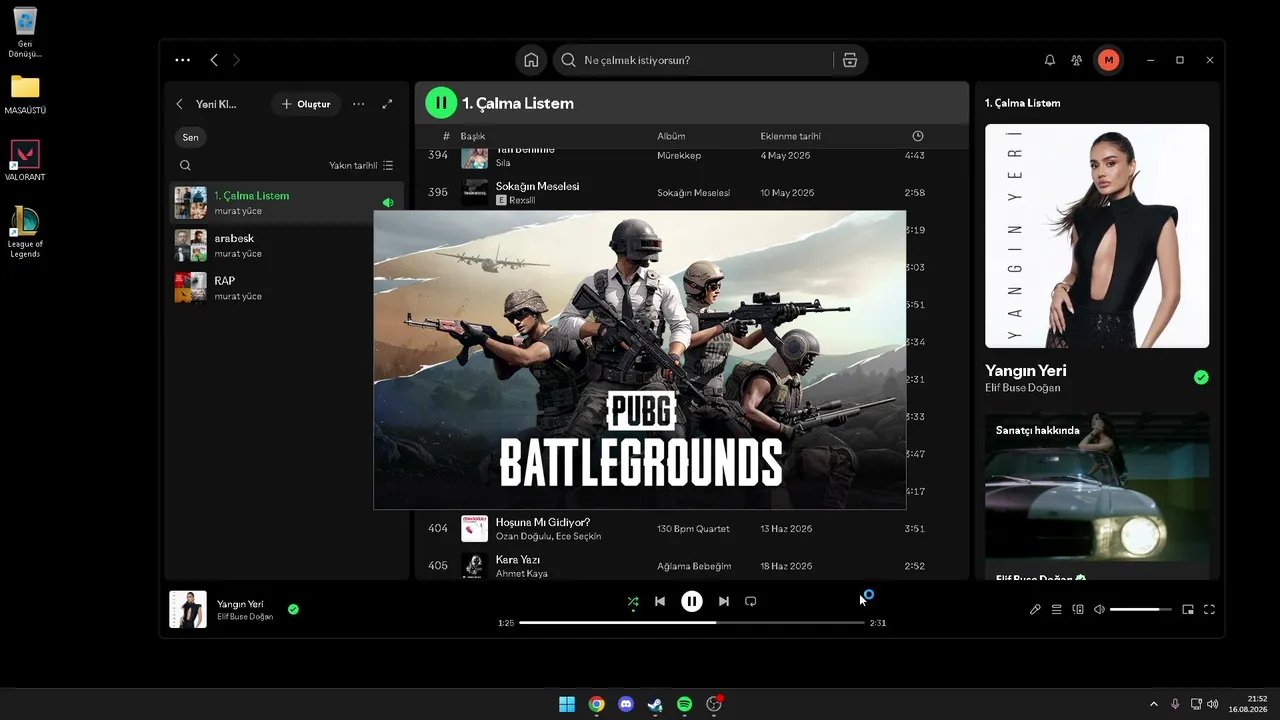Open Steam from the taskbar

coord(655,704)
